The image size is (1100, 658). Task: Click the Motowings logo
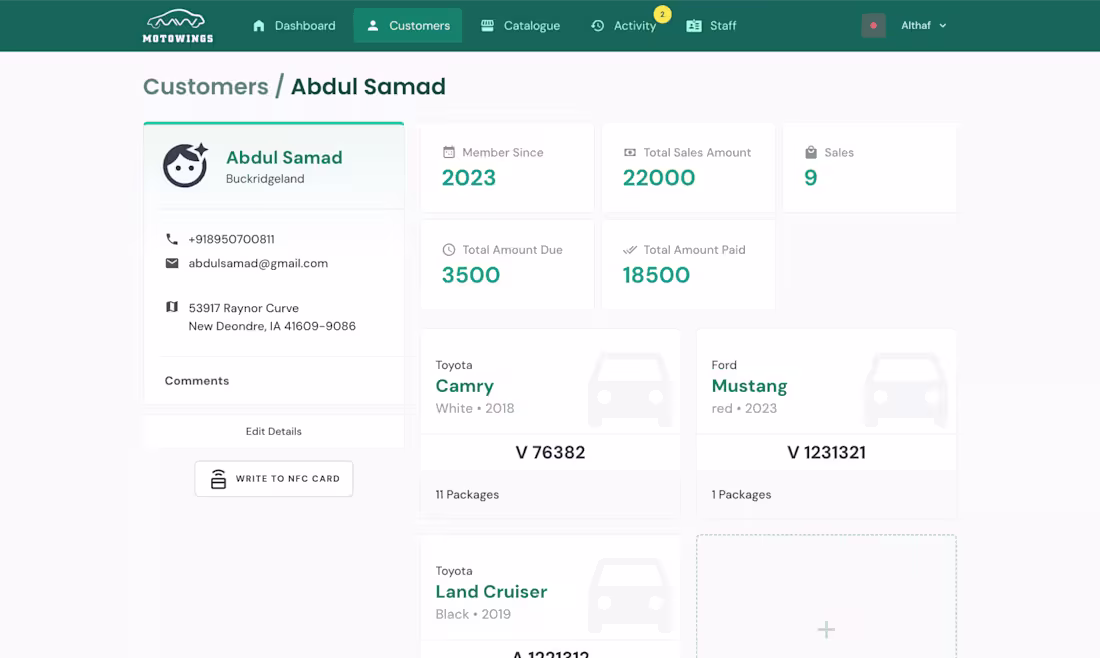point(177,26)
